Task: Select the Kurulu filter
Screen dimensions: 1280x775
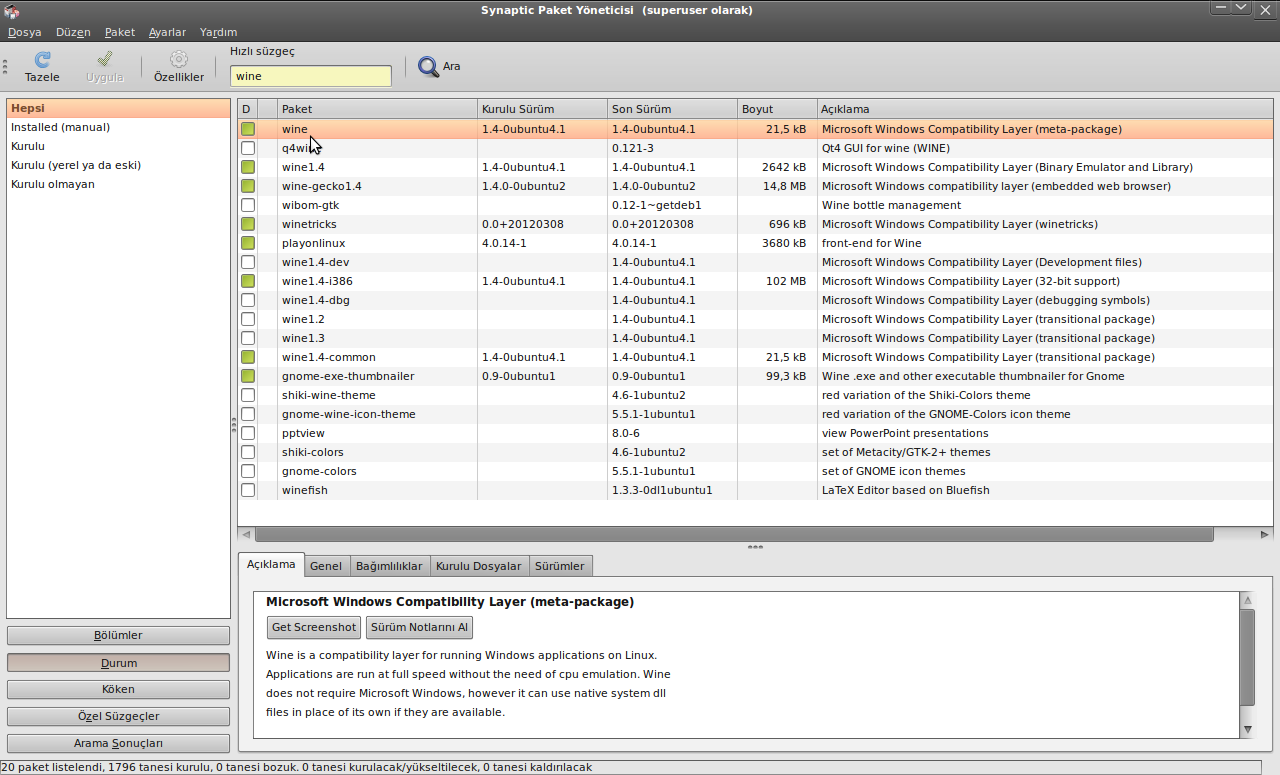Action: coord(118,146)
